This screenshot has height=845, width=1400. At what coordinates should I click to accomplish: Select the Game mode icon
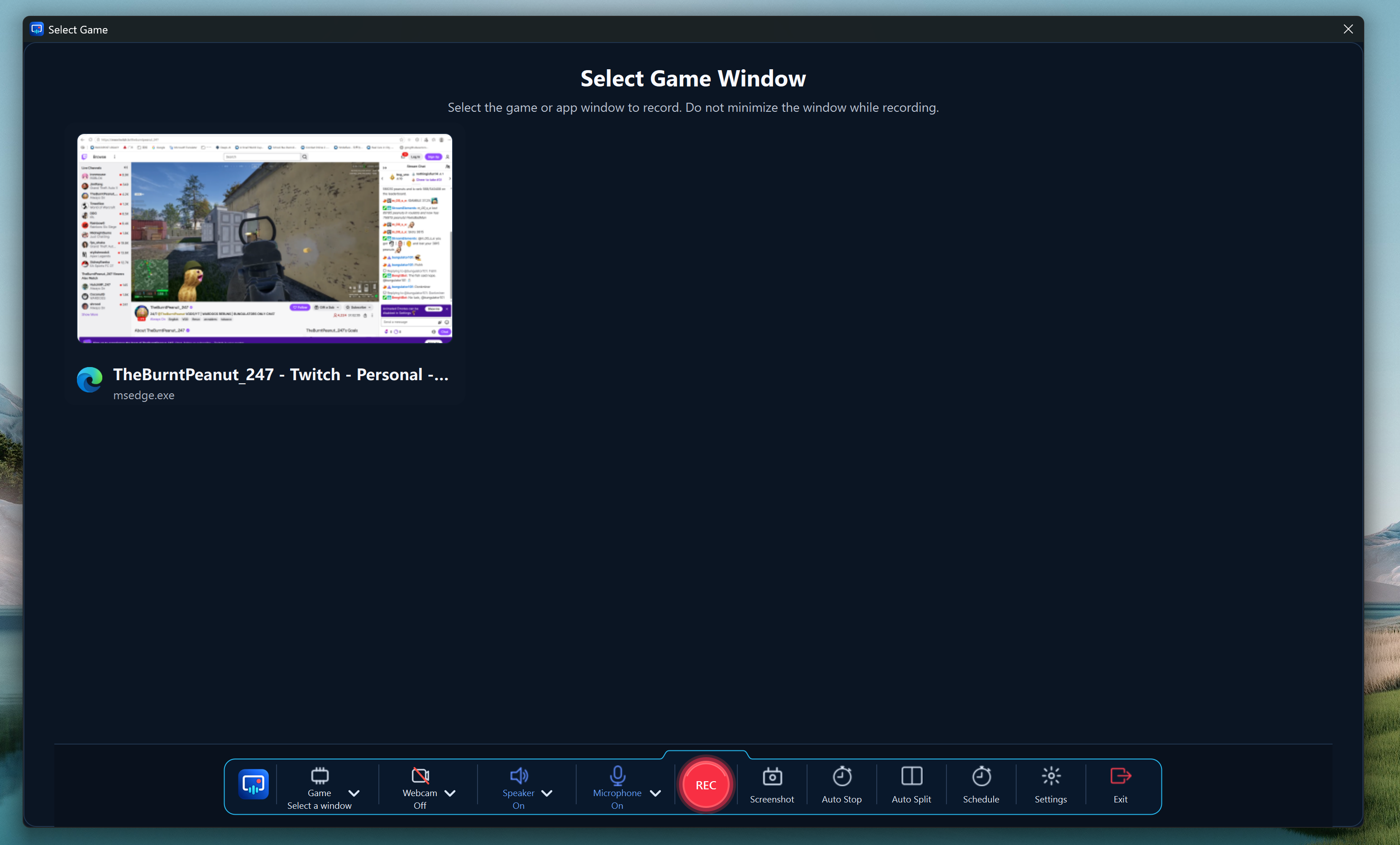319,776
